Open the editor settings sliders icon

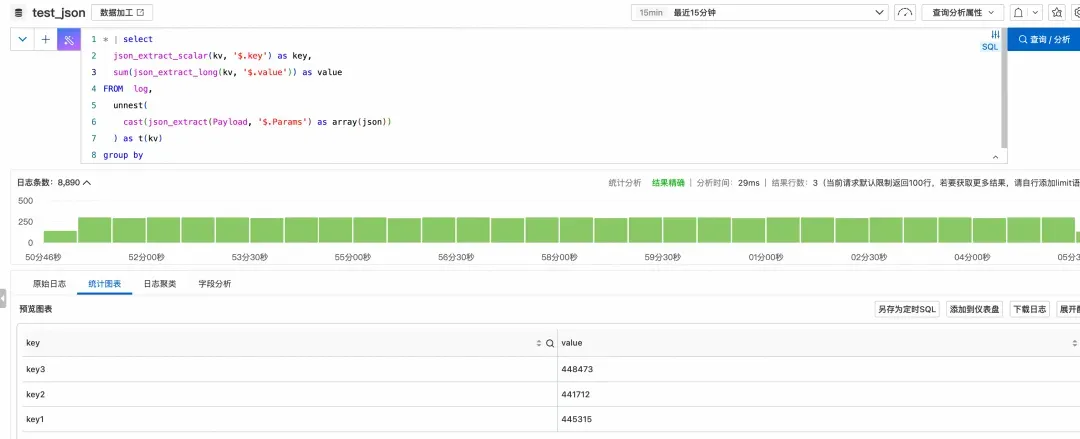[x=995, y=34]
